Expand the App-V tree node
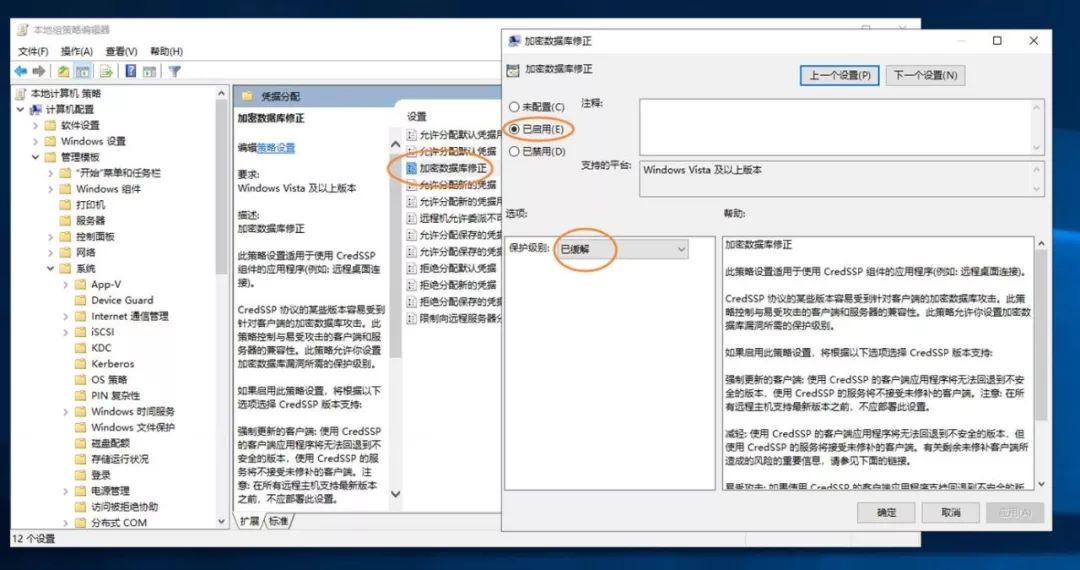 [x=66, y=284]
